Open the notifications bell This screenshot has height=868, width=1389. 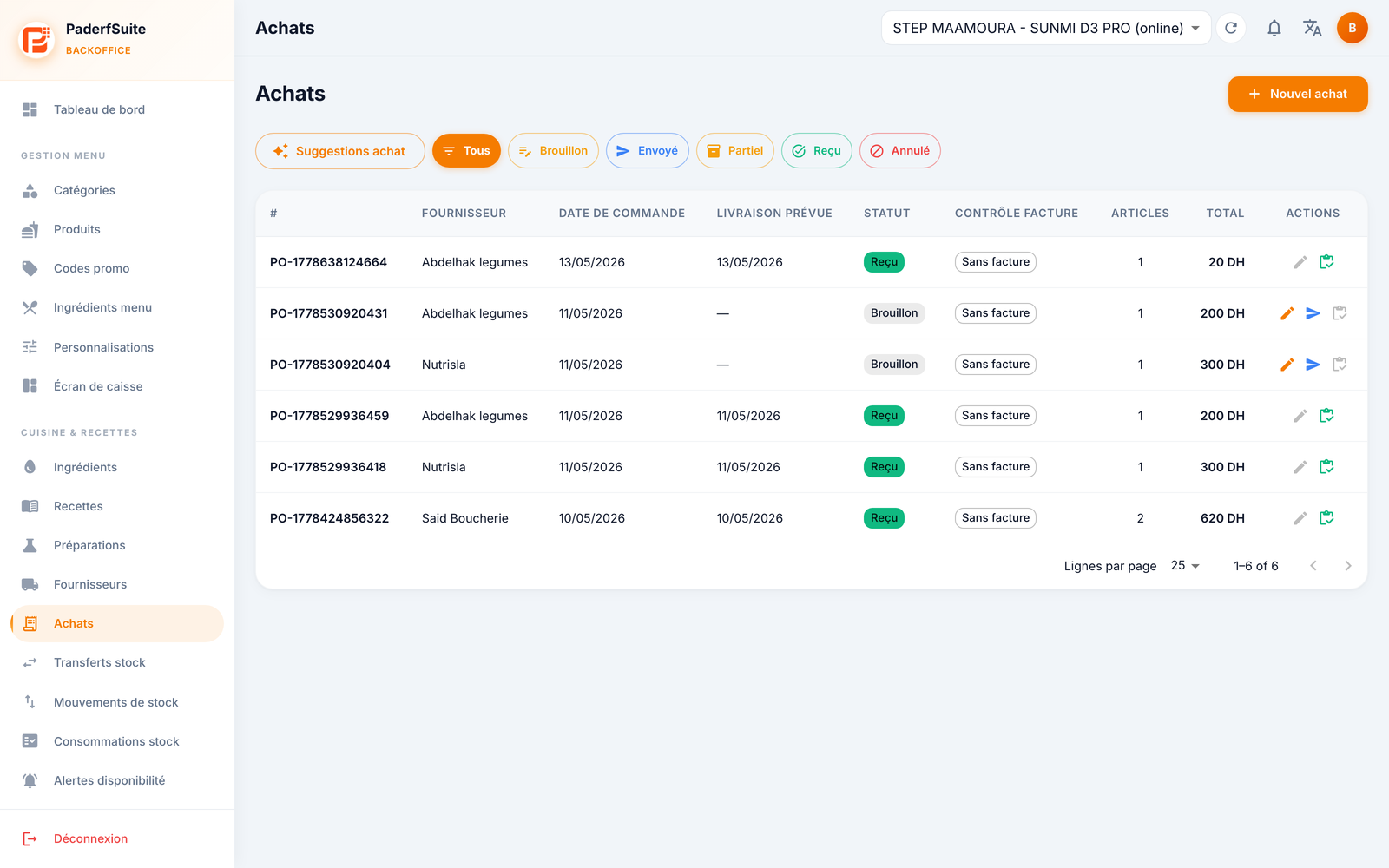pyautogui.click(x=1274, y=28)
